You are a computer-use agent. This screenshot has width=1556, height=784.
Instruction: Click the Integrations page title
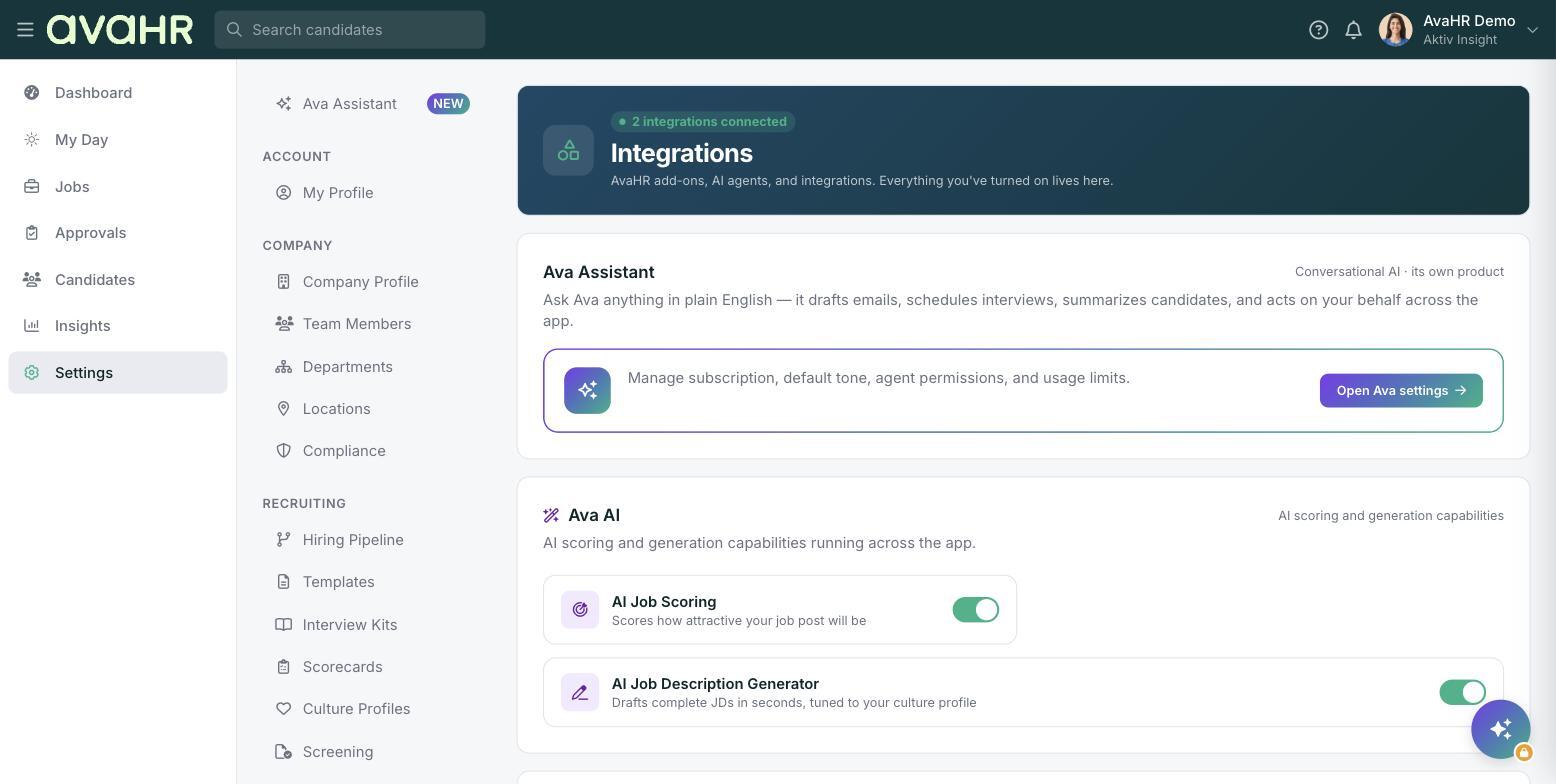coord(682,153)
